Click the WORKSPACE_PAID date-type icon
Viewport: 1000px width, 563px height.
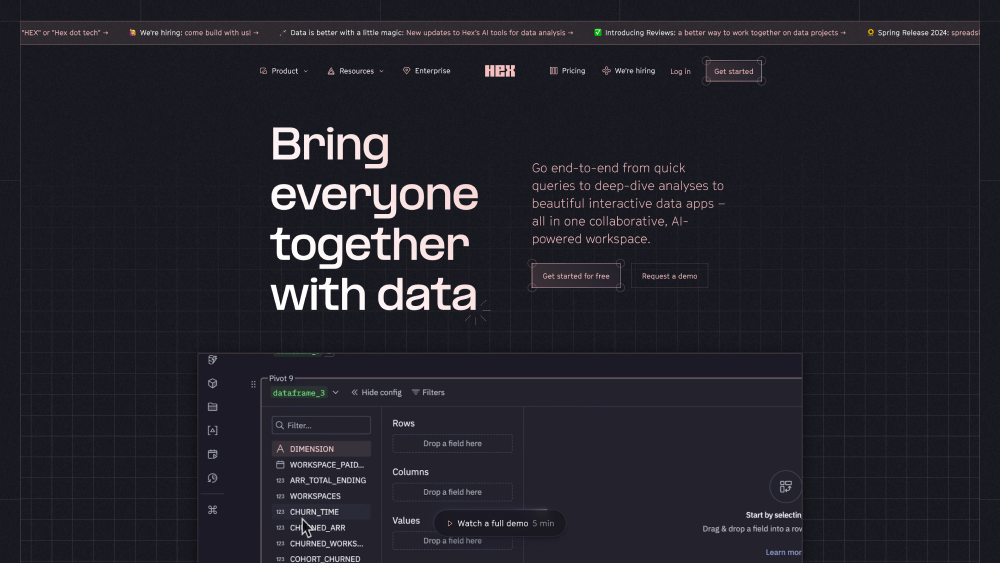click(x=280, y=465)
